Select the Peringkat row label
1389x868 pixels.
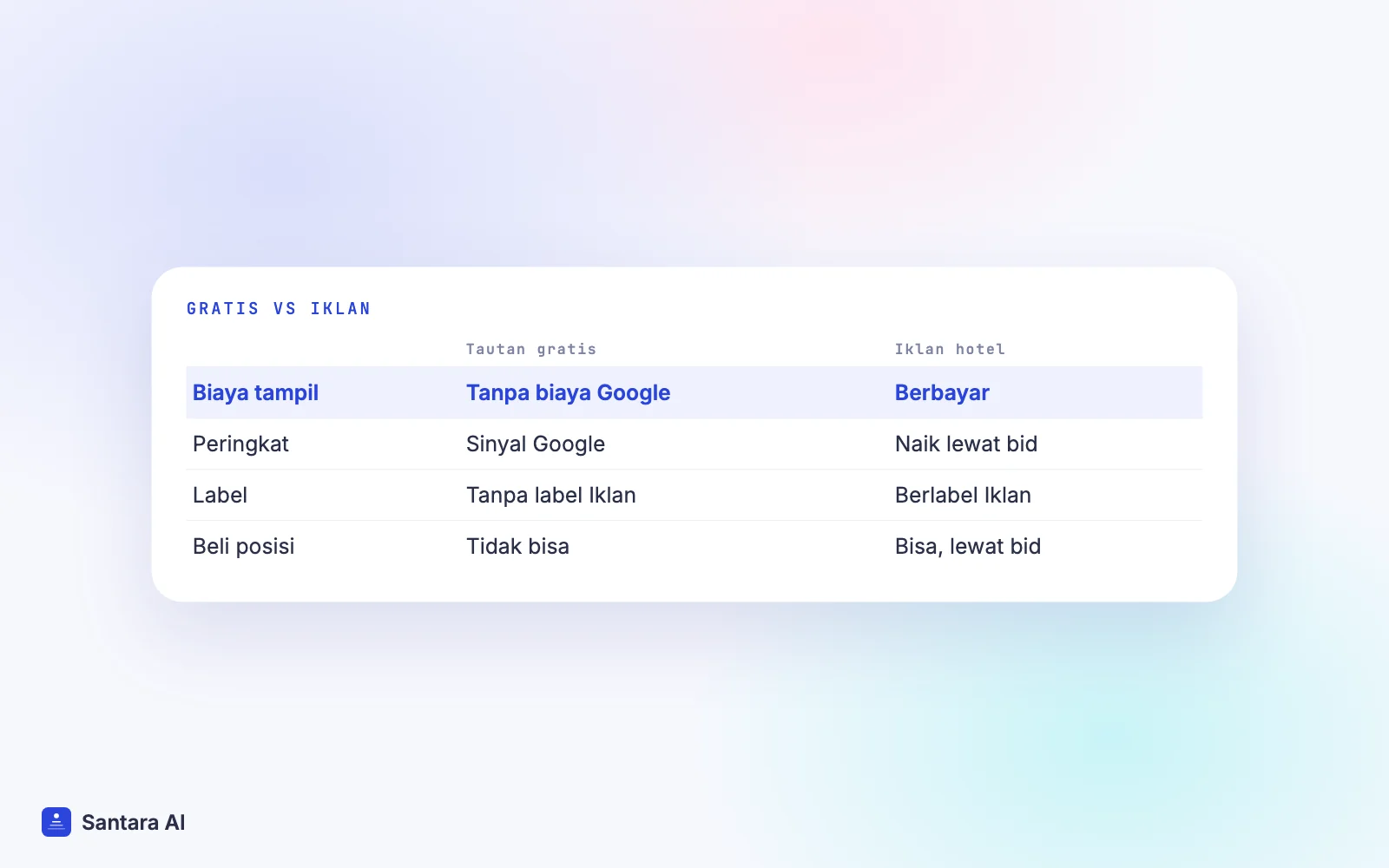click(240, 444)
